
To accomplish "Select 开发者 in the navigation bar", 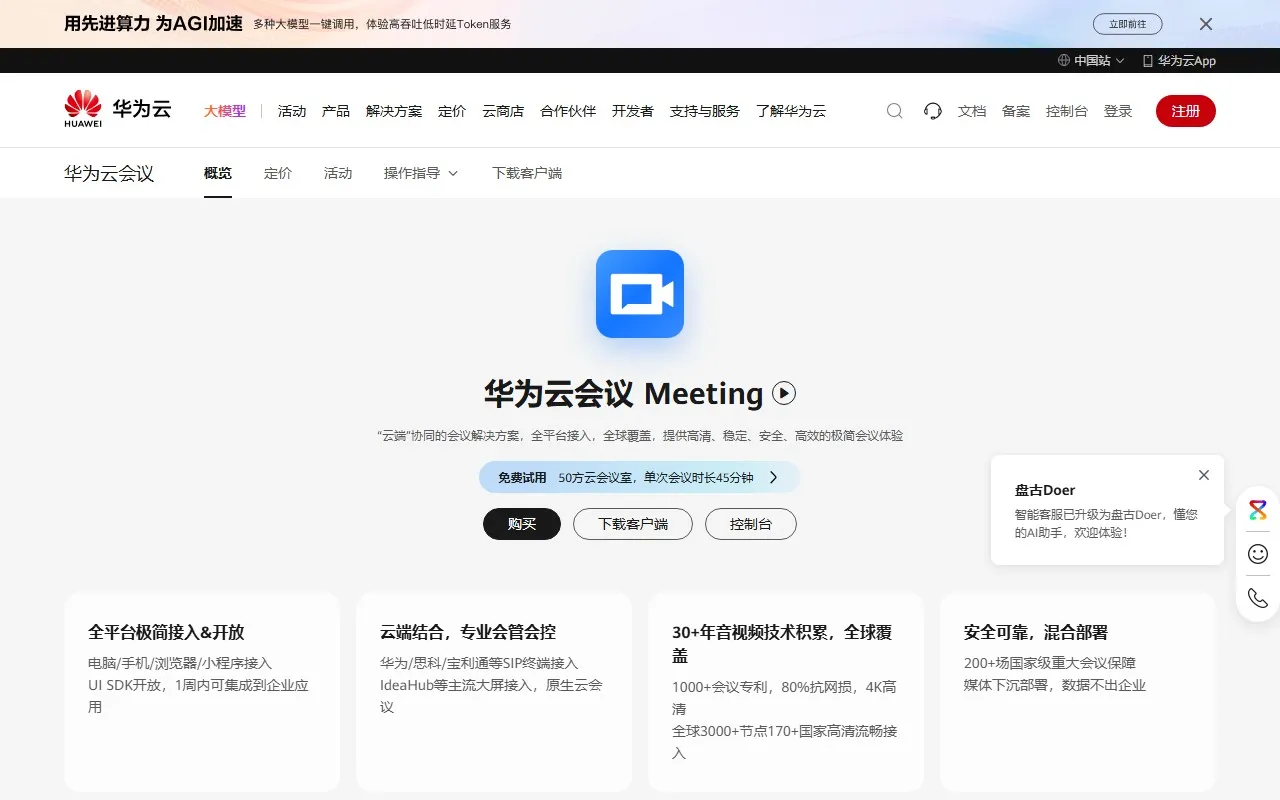I will tap(632, 110).
